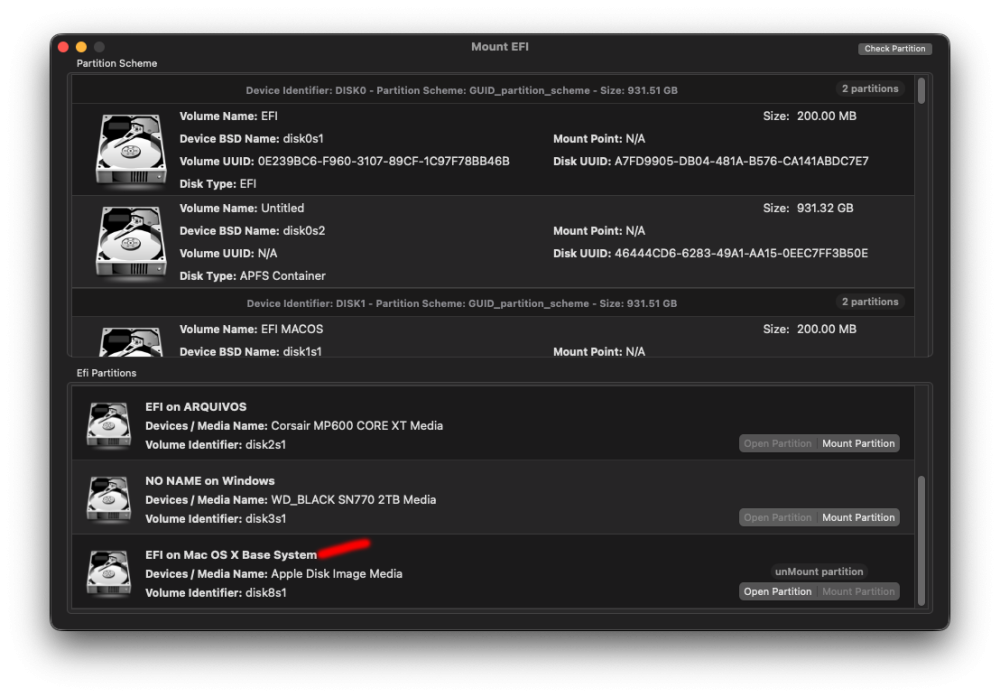Select the disk0s1 EFI hard drive icon
Image resolution: width=1000 pixels, height=697 pixels.
131,151
